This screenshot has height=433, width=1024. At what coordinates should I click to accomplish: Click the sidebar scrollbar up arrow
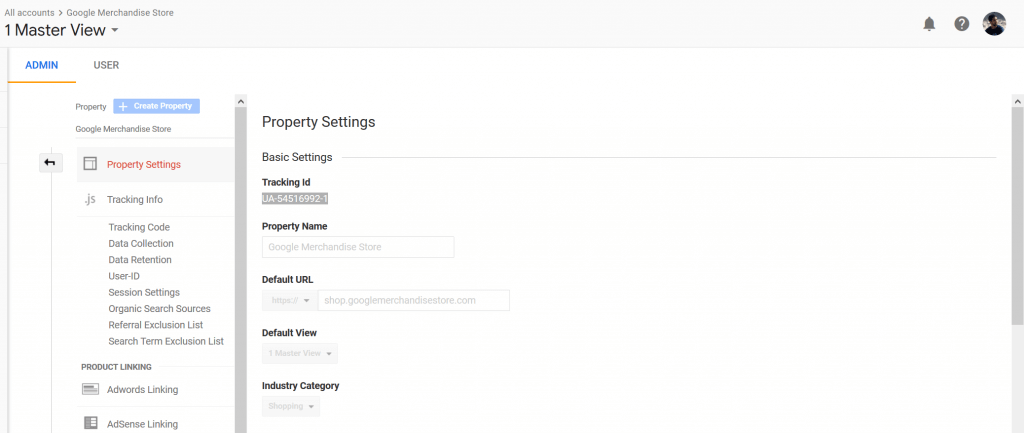coord(240,101)
